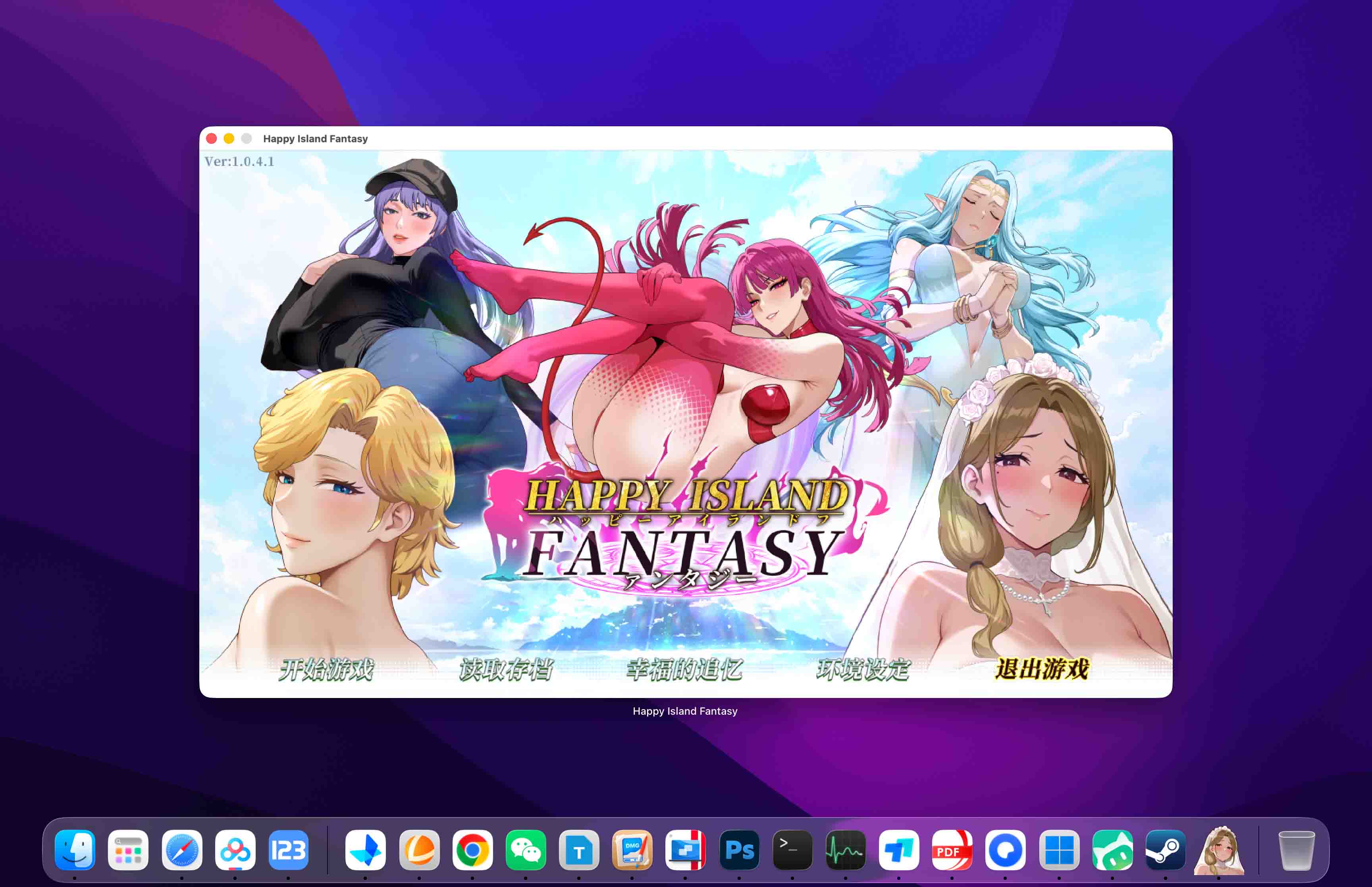Viewport: 1372px width, 887px height.
Task: Open the red PDF reader icon
Action: pyautogui.click(x=952, y=850)
